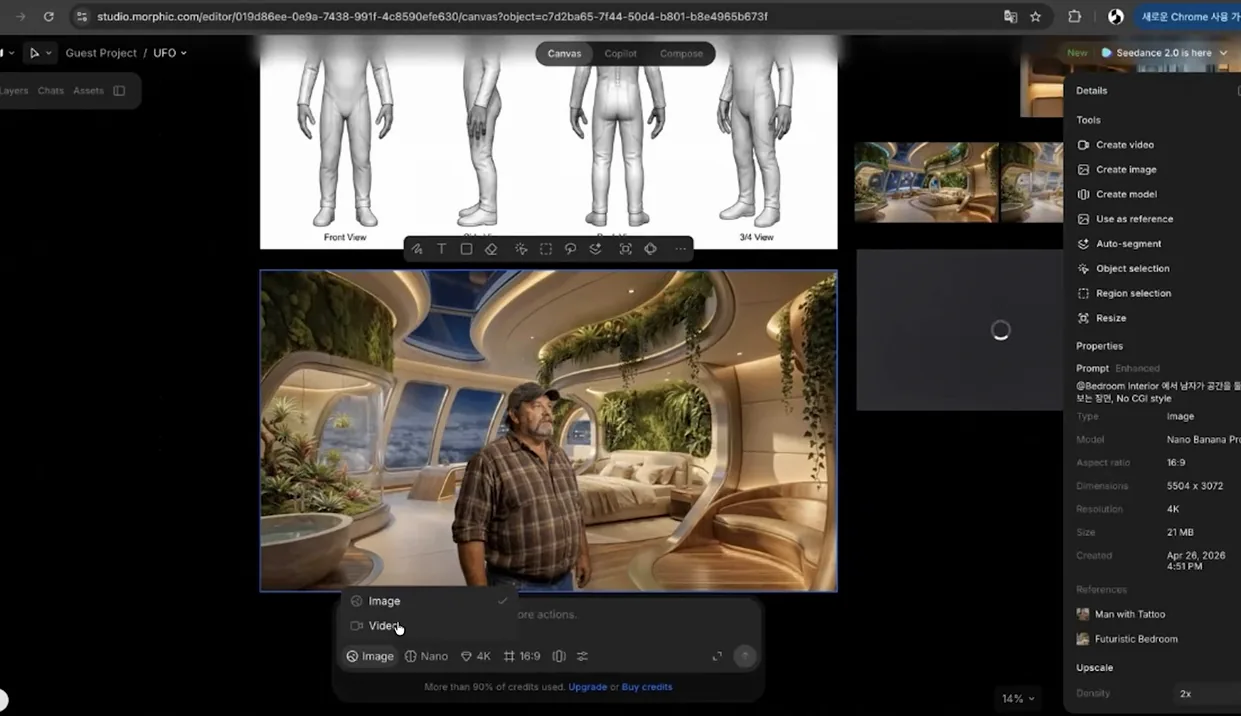1241x716 pixels.
Task: Open Guest Project breadcrumb
Action: [x=101, y=53]
